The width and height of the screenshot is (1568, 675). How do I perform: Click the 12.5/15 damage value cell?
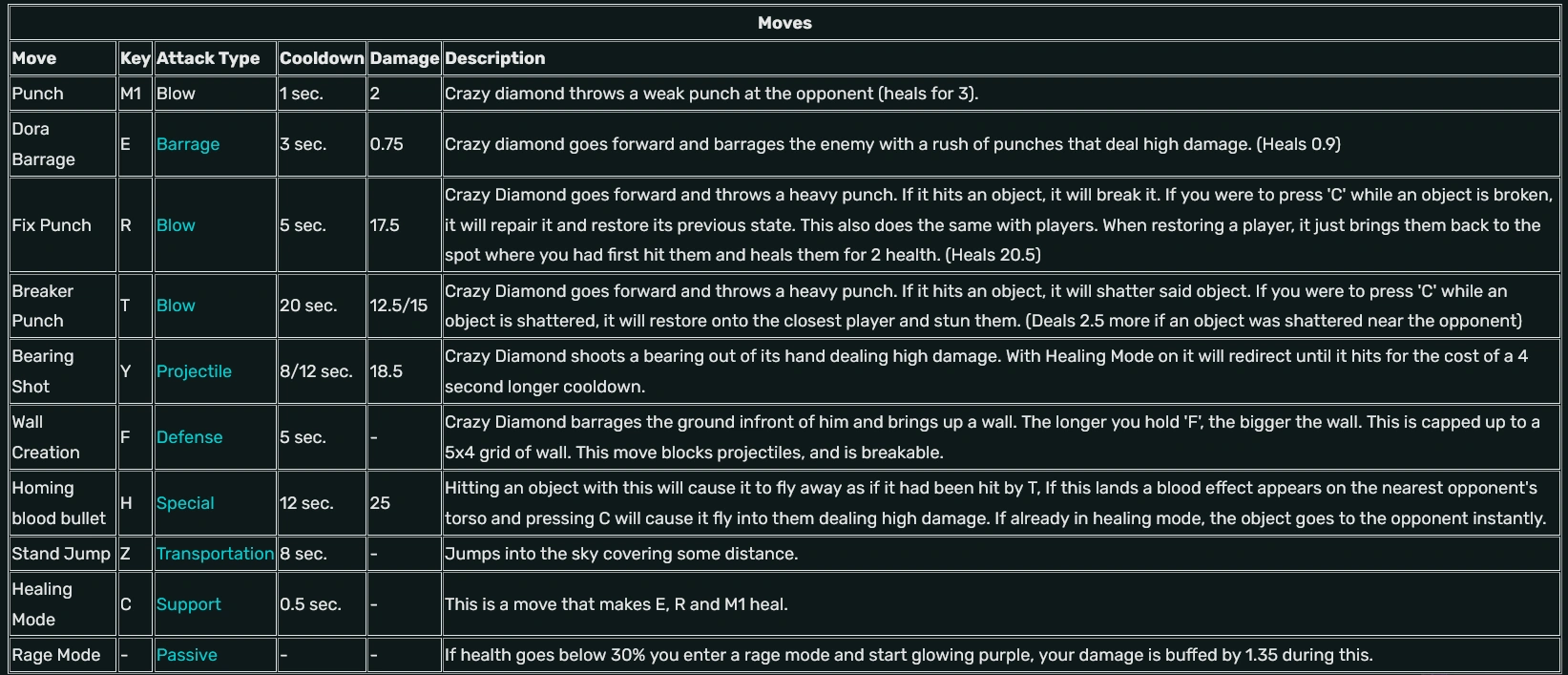pos(398,306)
